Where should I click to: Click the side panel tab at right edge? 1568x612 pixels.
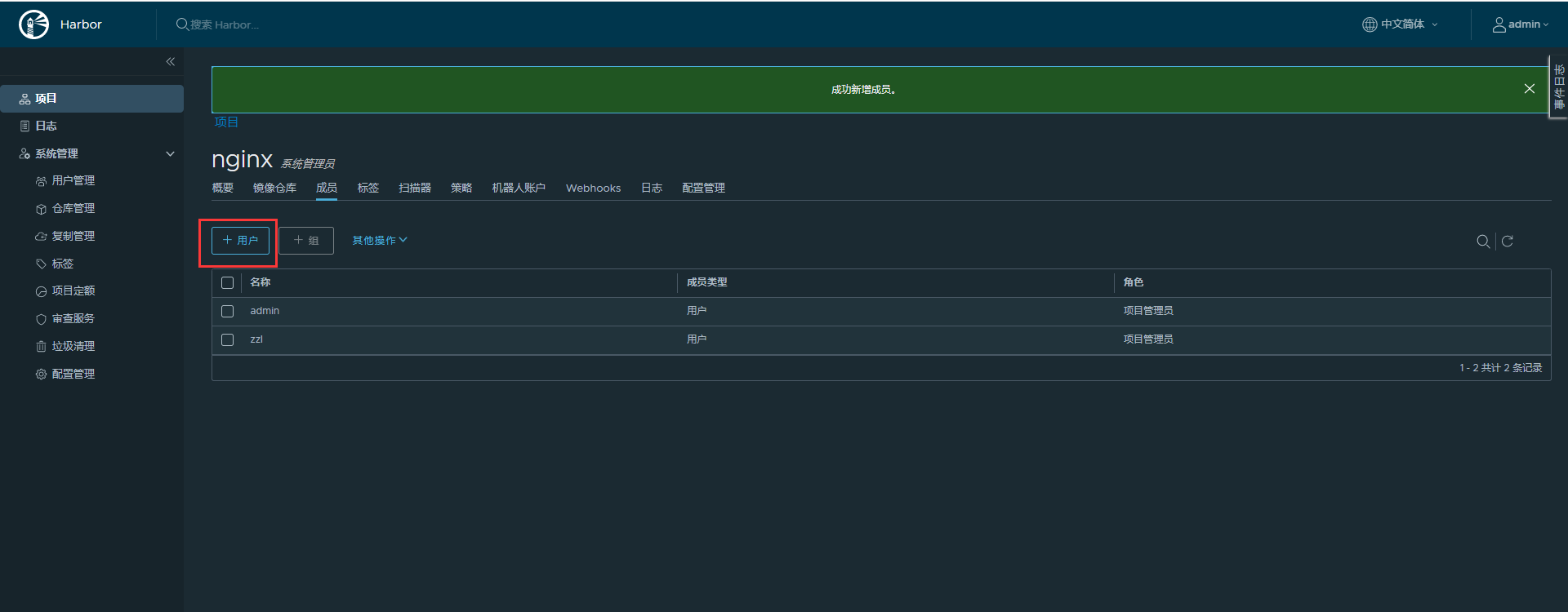coord(1558,86)
